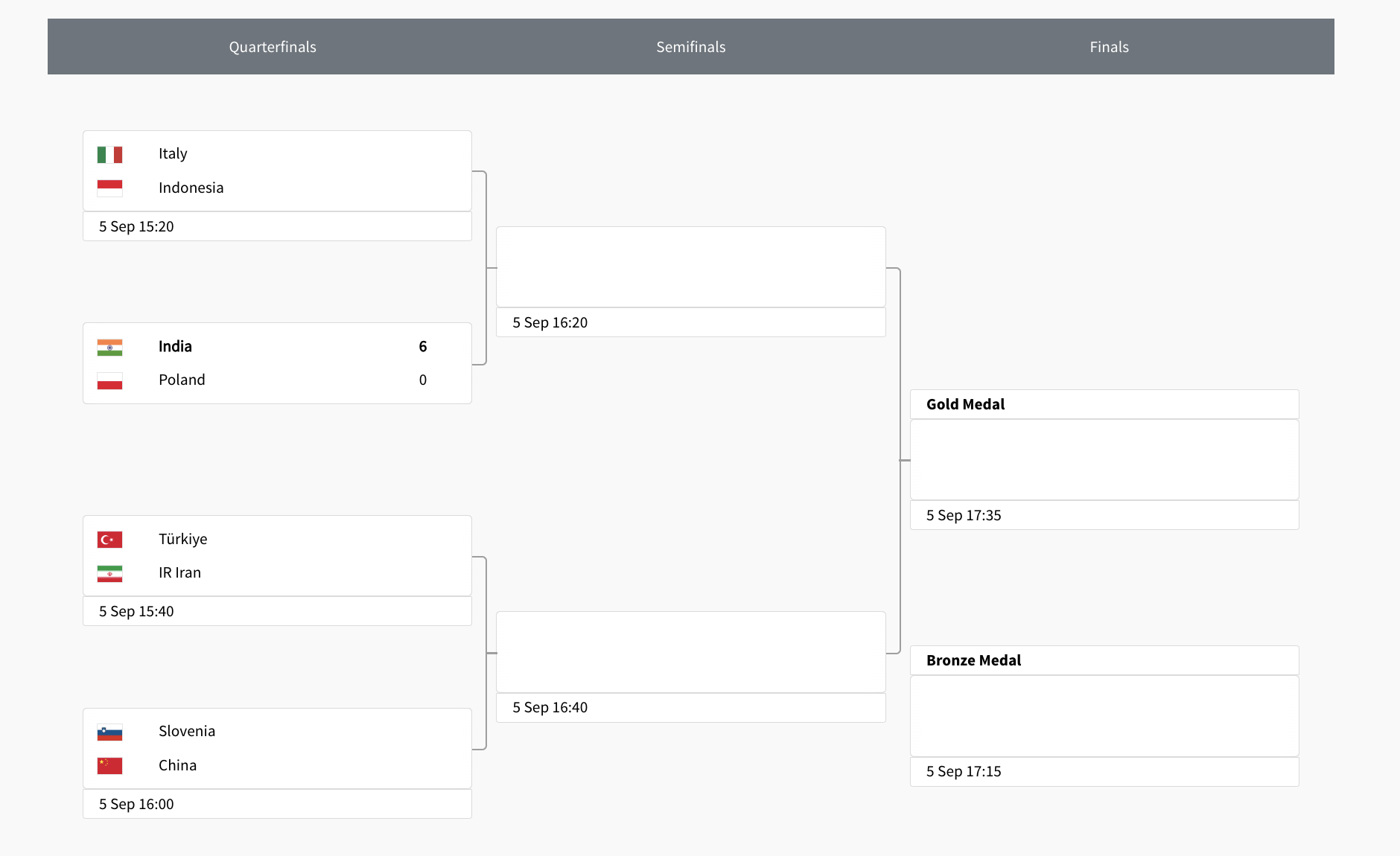This screenshot has width=1400, height=856.
Task: Click the China flag icon
Action: pyautogui.click(x=109, y=766)
